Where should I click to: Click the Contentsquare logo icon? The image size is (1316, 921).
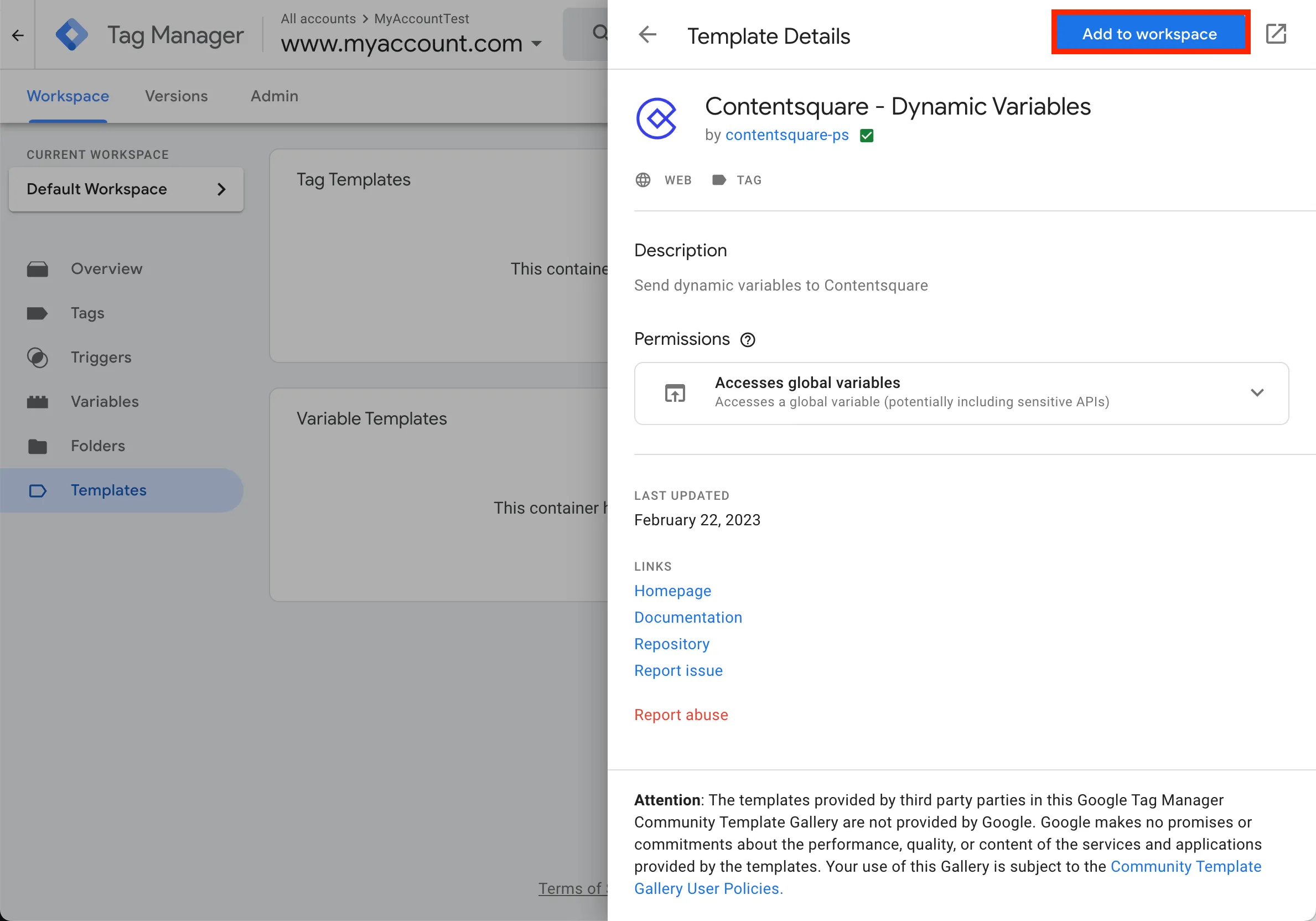click(656, 118)
